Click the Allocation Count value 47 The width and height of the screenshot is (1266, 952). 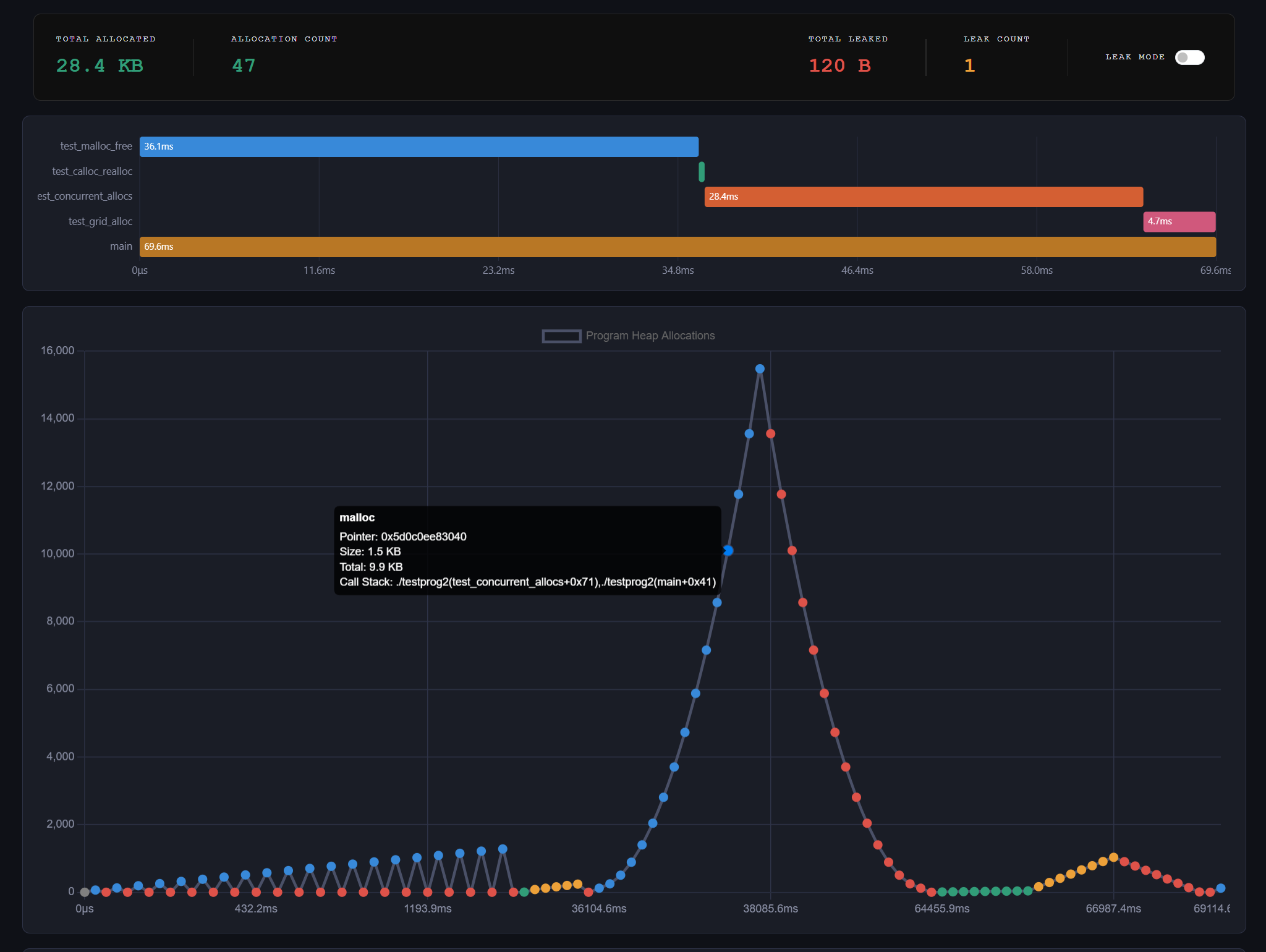244,66
